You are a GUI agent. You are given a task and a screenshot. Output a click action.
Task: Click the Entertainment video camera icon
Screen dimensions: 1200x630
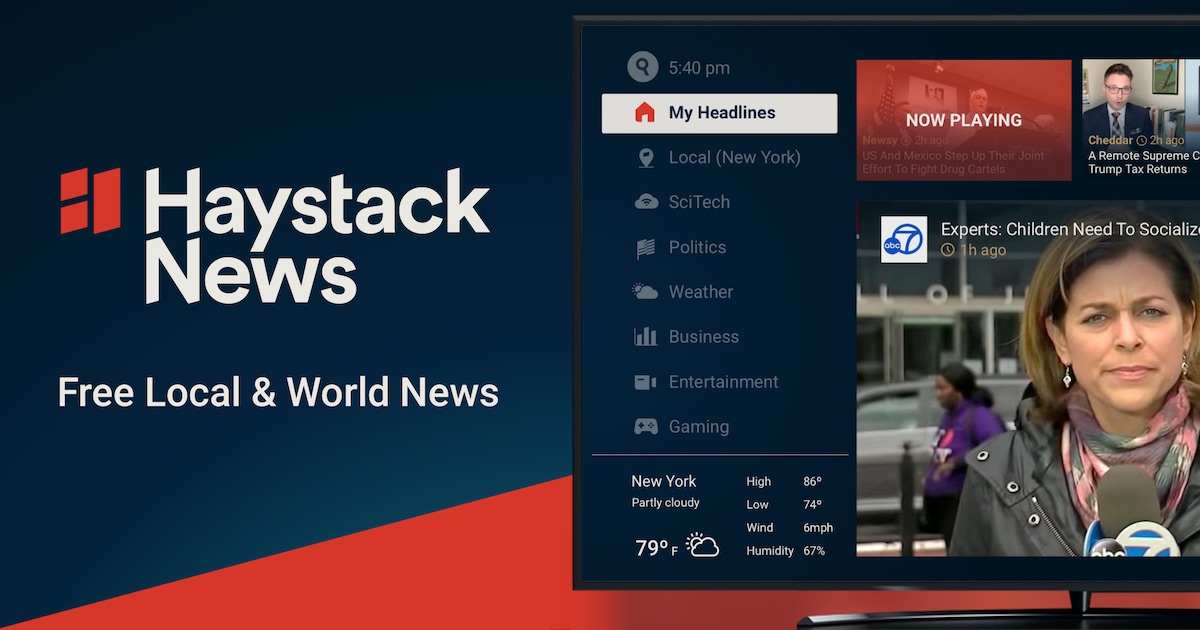pos(646,382)
